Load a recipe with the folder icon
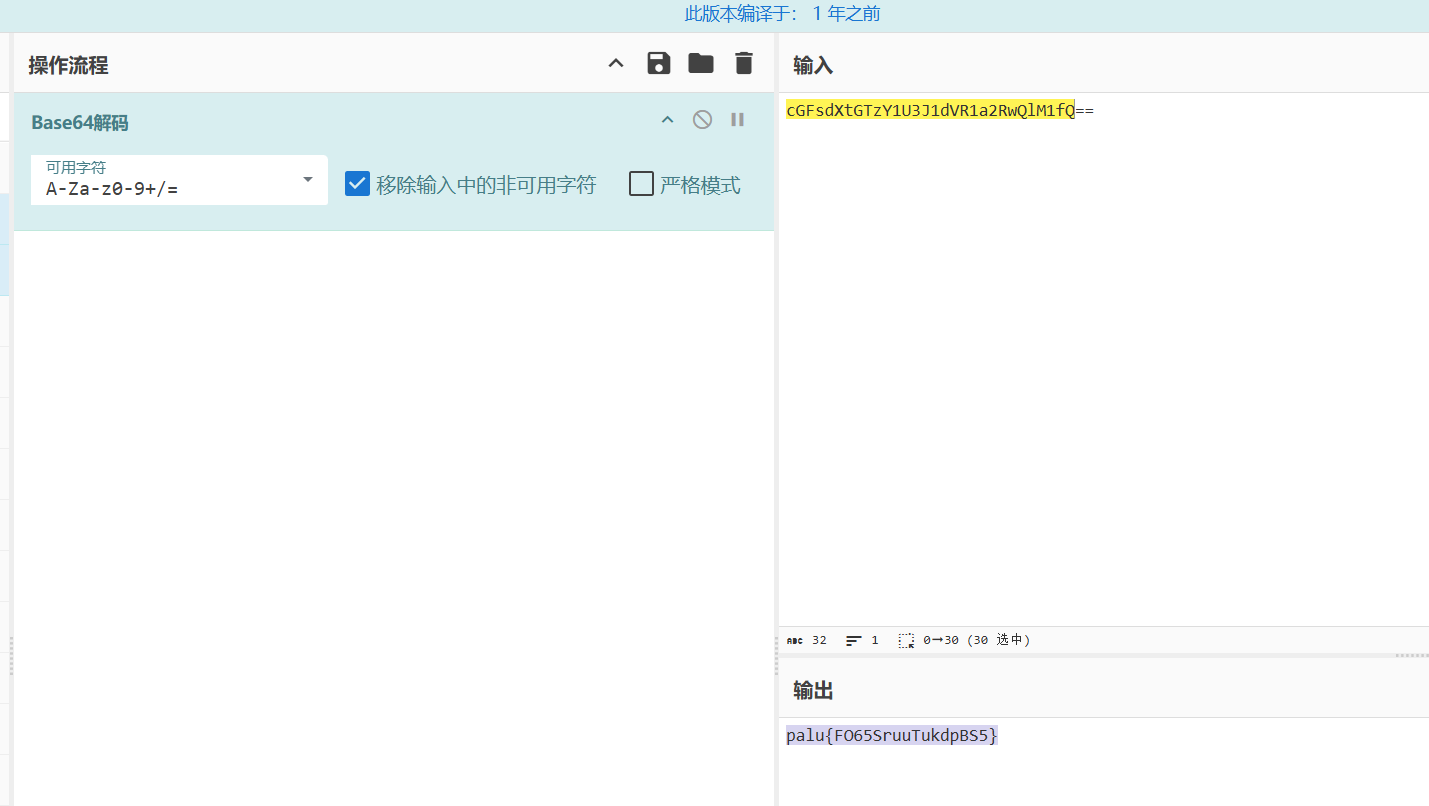This screenshot has width=1429, height=806. [701, 64]
